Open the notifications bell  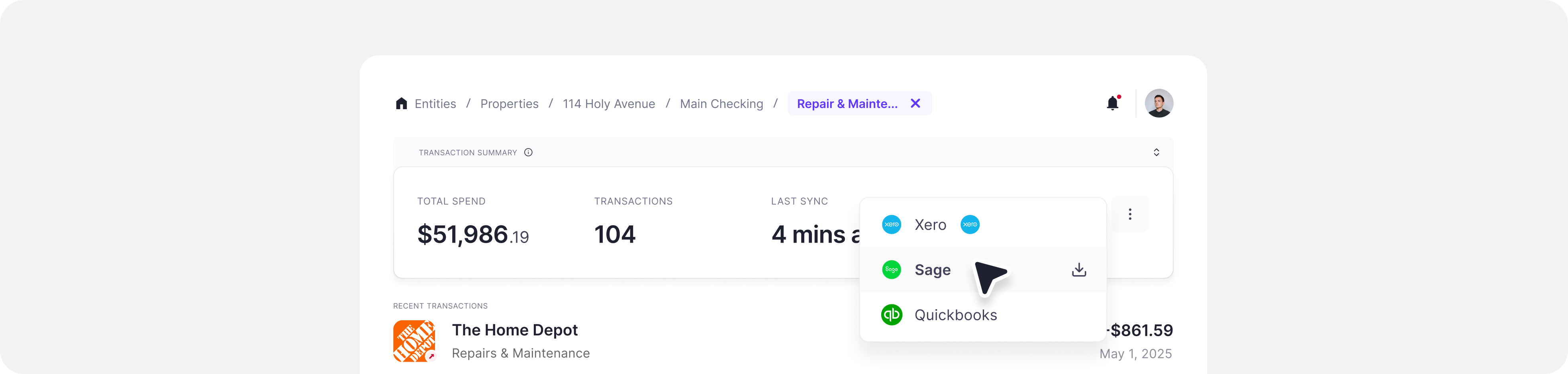tap(1113, 104)
